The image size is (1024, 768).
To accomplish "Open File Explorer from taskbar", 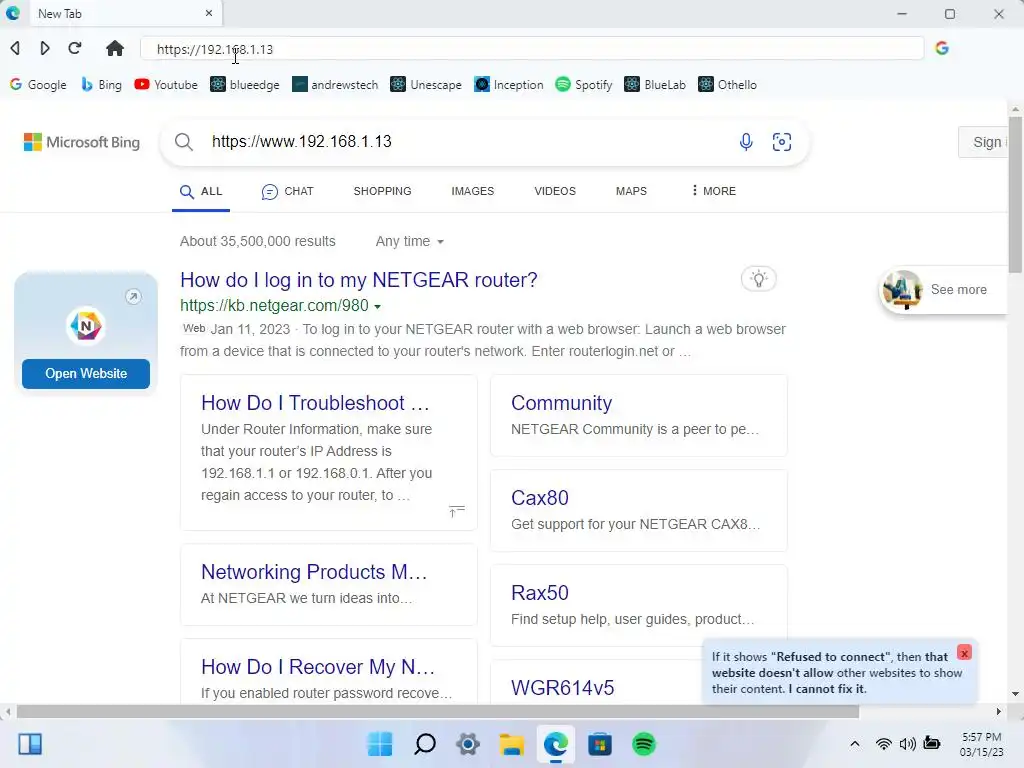I will [512, 744].
